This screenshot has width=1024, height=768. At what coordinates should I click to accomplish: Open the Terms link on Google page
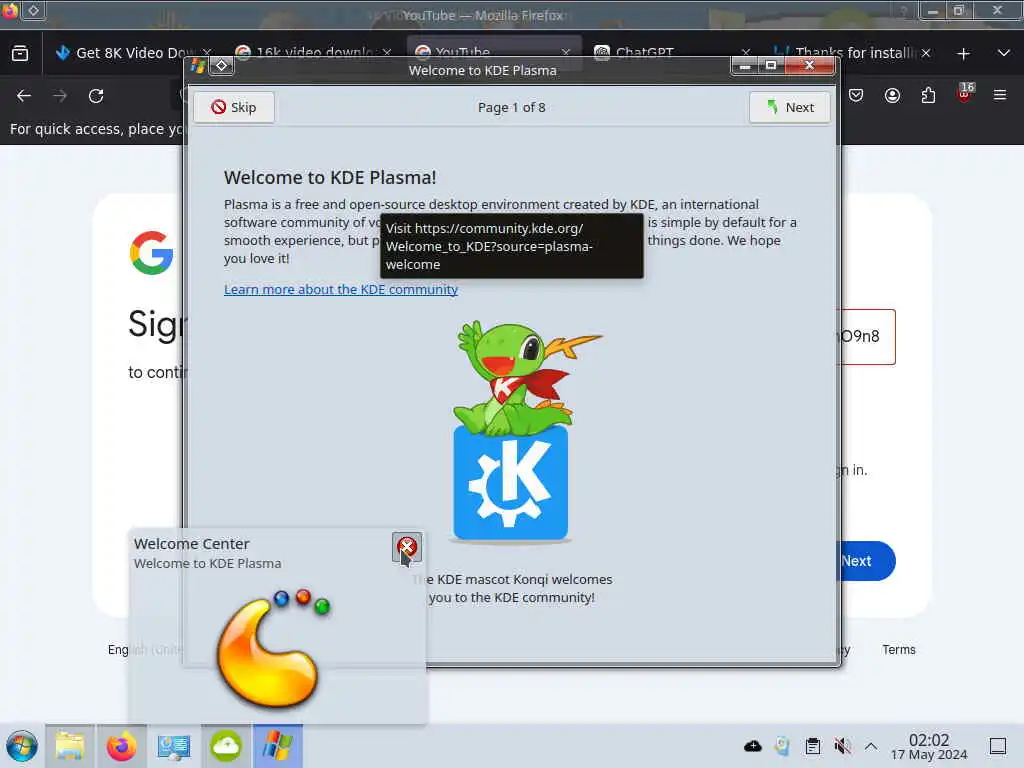coord(899,650)
